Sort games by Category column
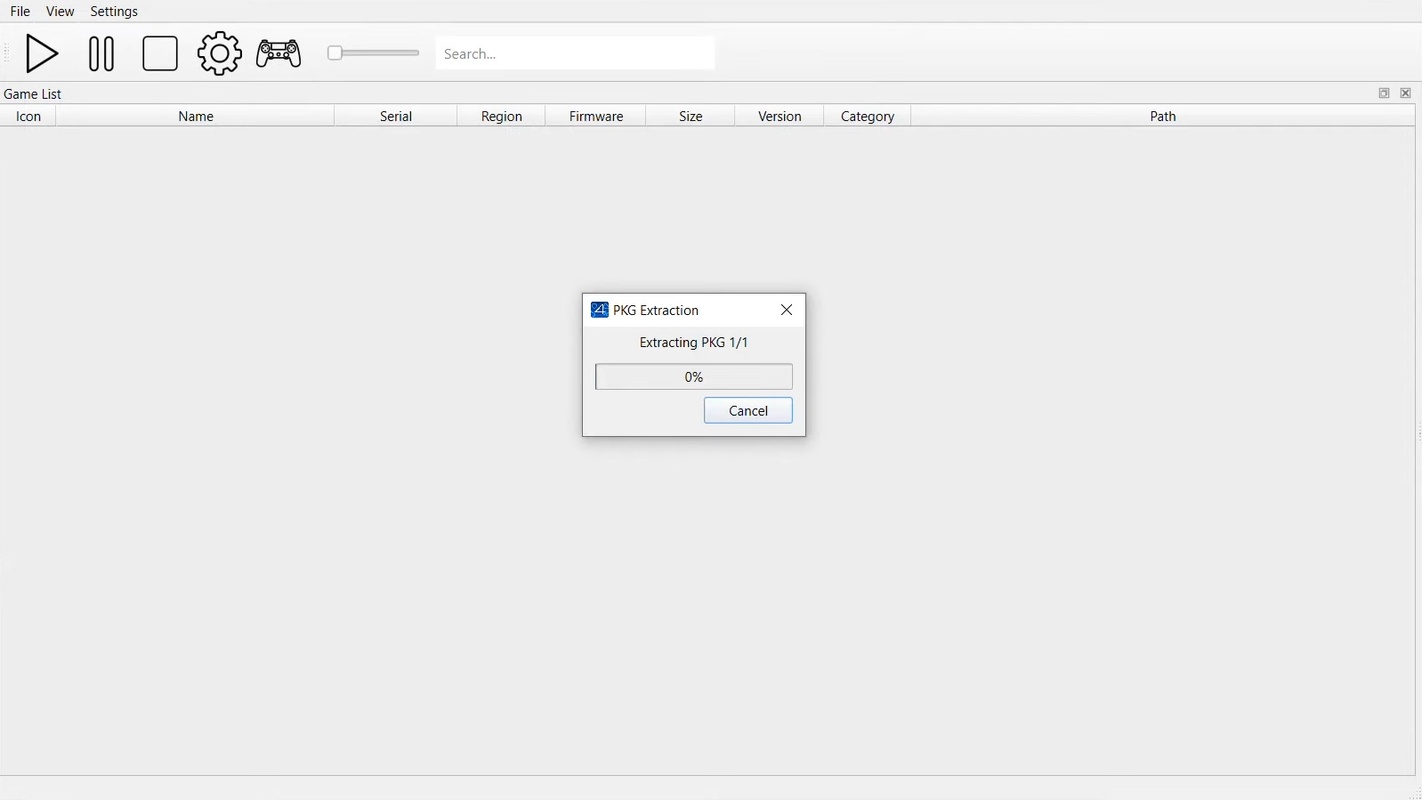Image resolution: width=1422 pixels, height=800 pixels. (867, 116)
